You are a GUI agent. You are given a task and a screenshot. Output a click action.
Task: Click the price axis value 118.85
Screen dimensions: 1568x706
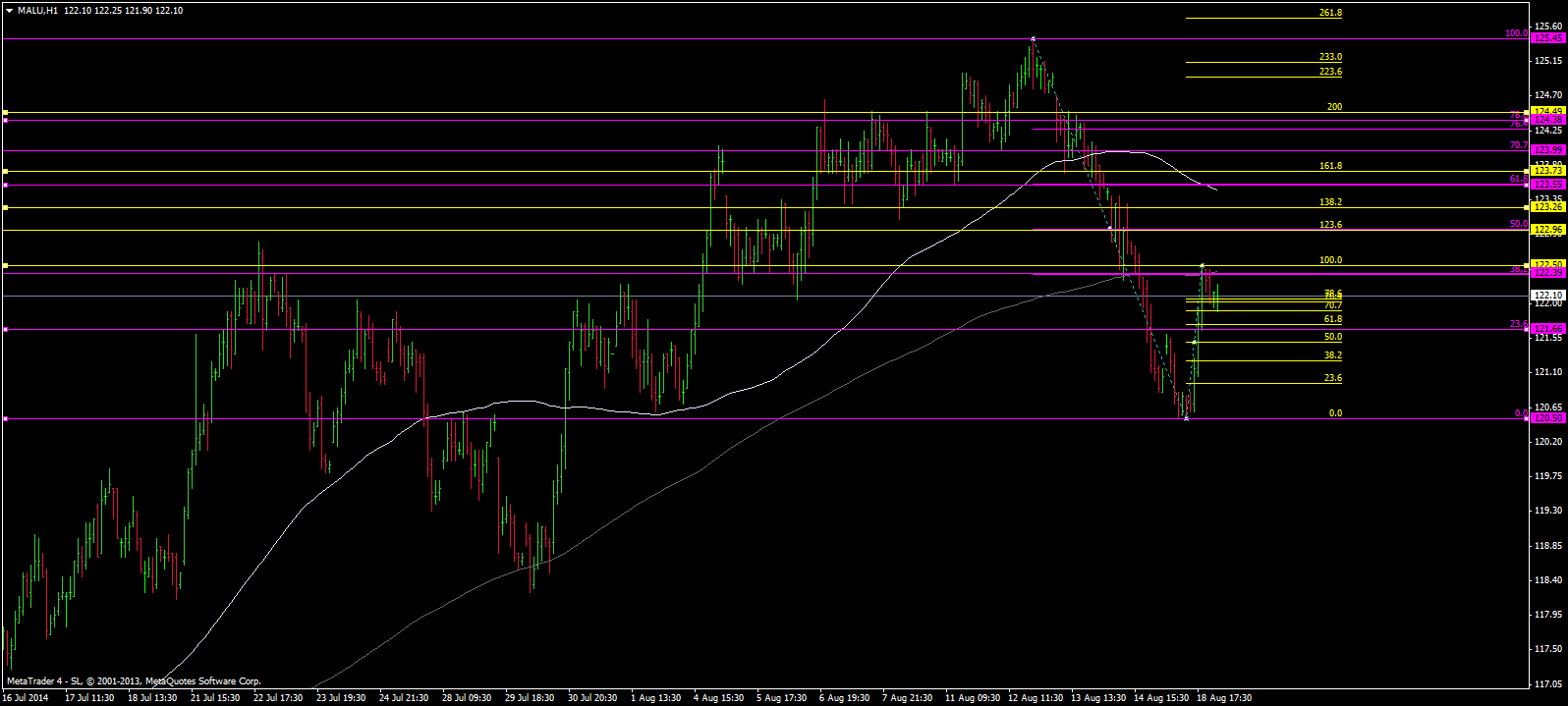(1547, 545)
